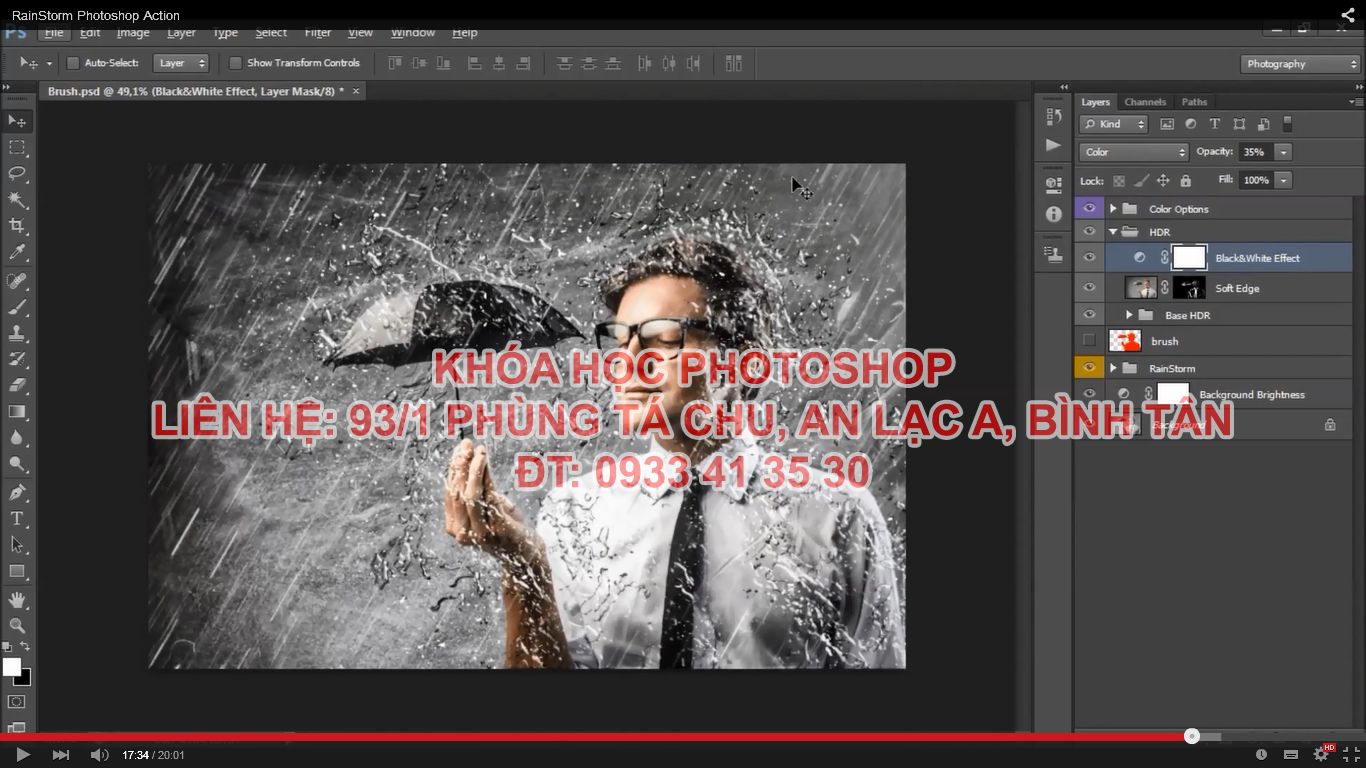Click the foreground color swatch
Image resolution: width=1366 pixels, height=768 pixels.
pyautogui.click(x=12, y=667)
